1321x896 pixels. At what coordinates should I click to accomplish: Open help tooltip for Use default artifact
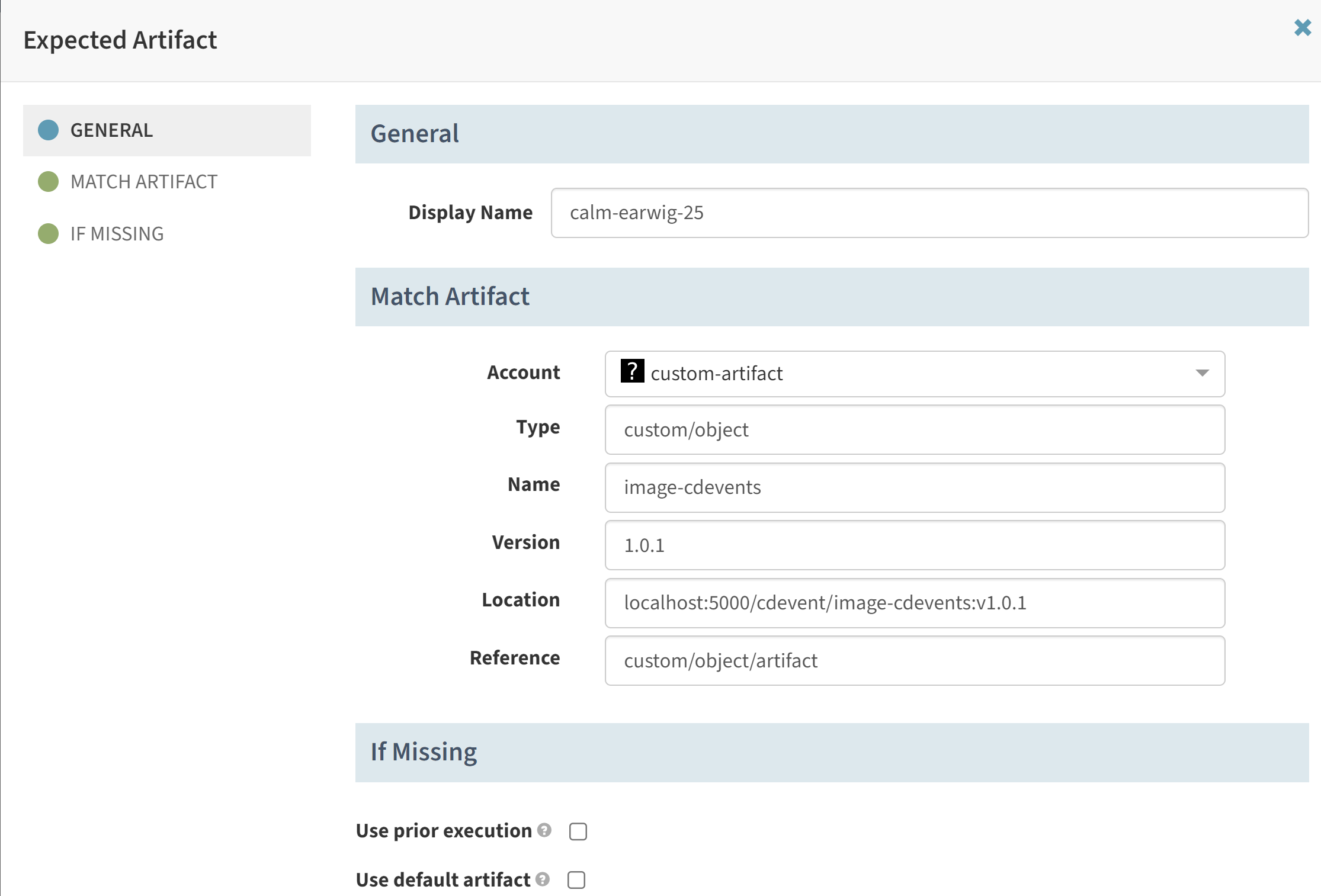coord(543,879)
